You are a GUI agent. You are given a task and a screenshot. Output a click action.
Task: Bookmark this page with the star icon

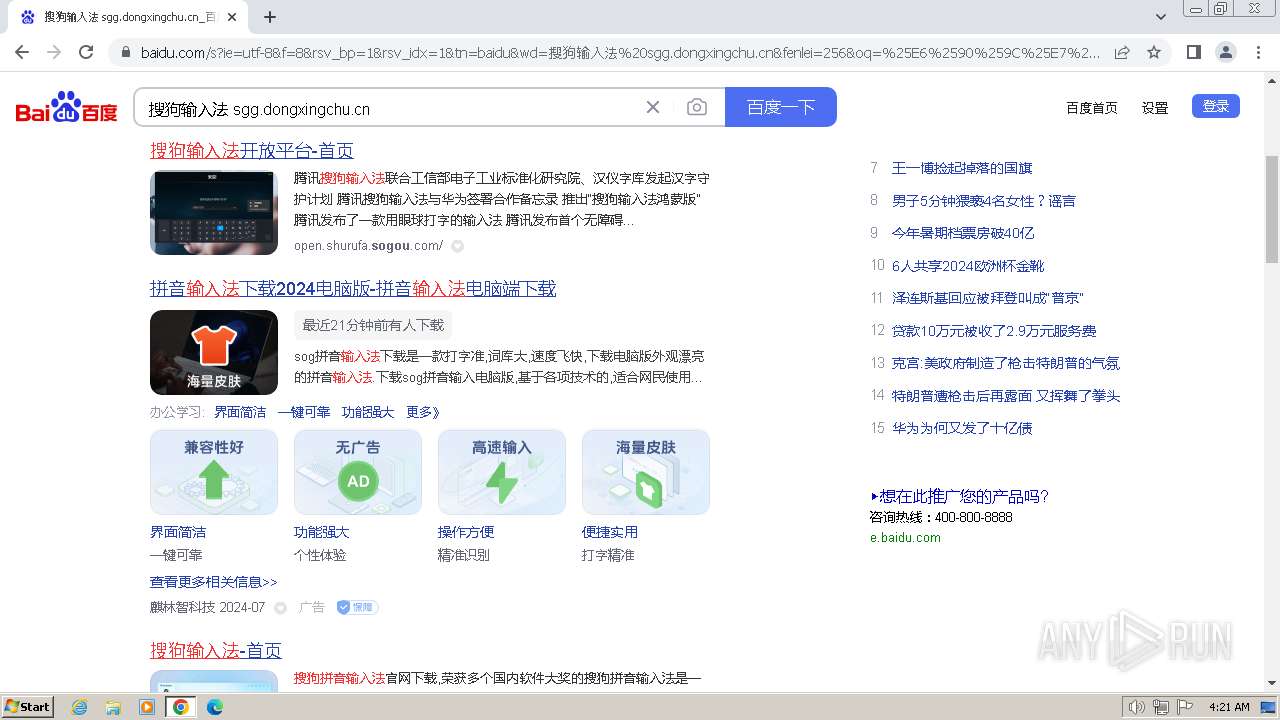click(1154, 52)
